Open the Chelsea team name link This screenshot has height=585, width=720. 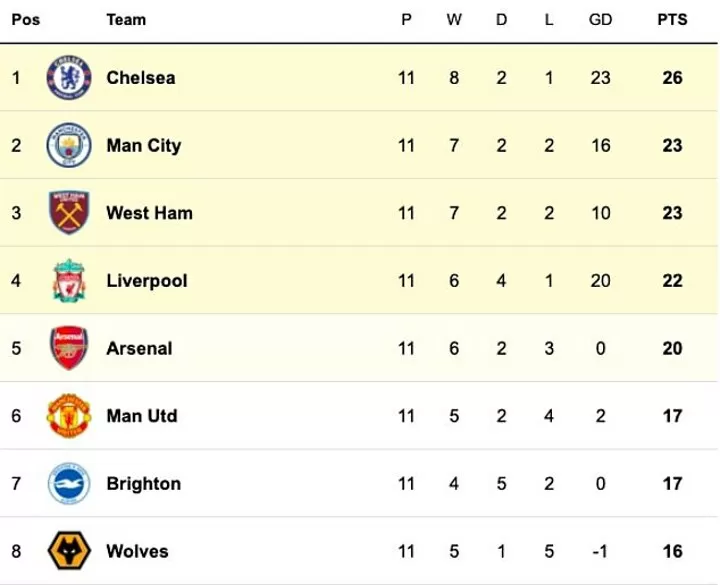click(x=141, y=78)
